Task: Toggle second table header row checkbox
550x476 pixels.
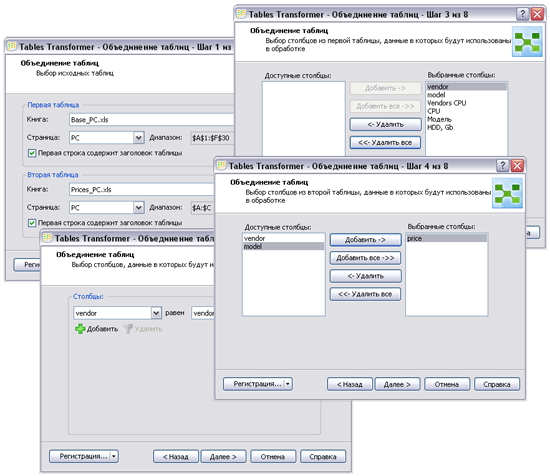Action: click(32, 223)
